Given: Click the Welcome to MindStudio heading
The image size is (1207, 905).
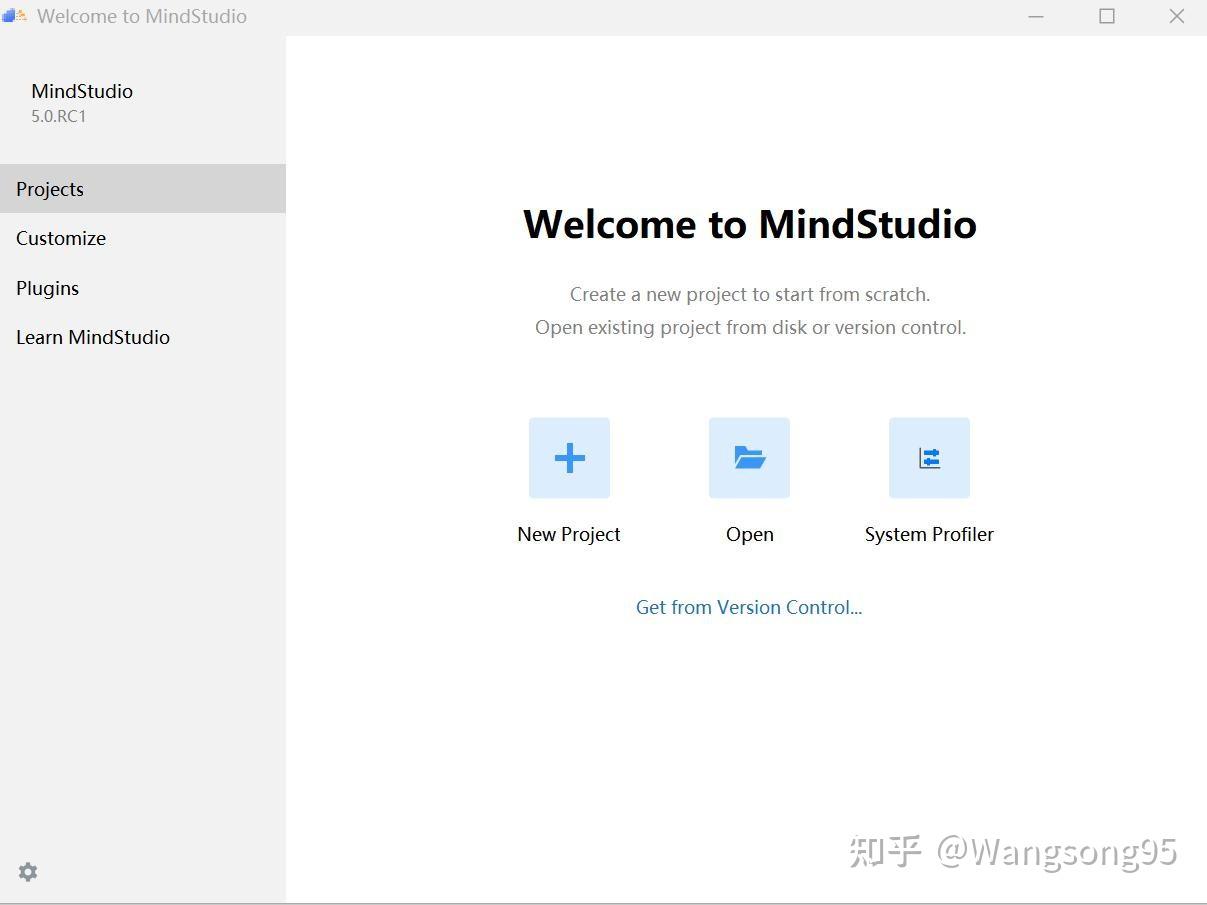Looking at the screenshot, I should 750,223.
